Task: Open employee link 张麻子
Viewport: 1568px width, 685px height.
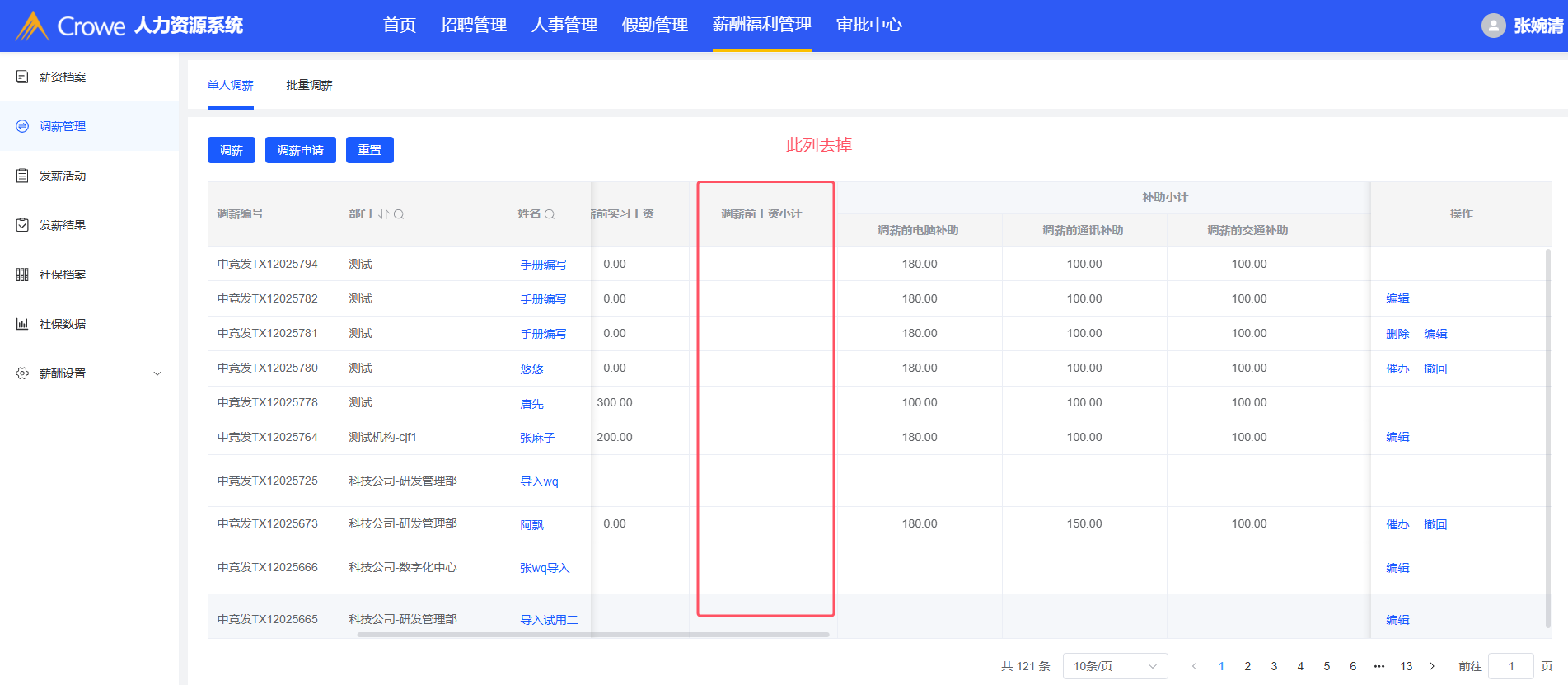Action: coord(537,438)
